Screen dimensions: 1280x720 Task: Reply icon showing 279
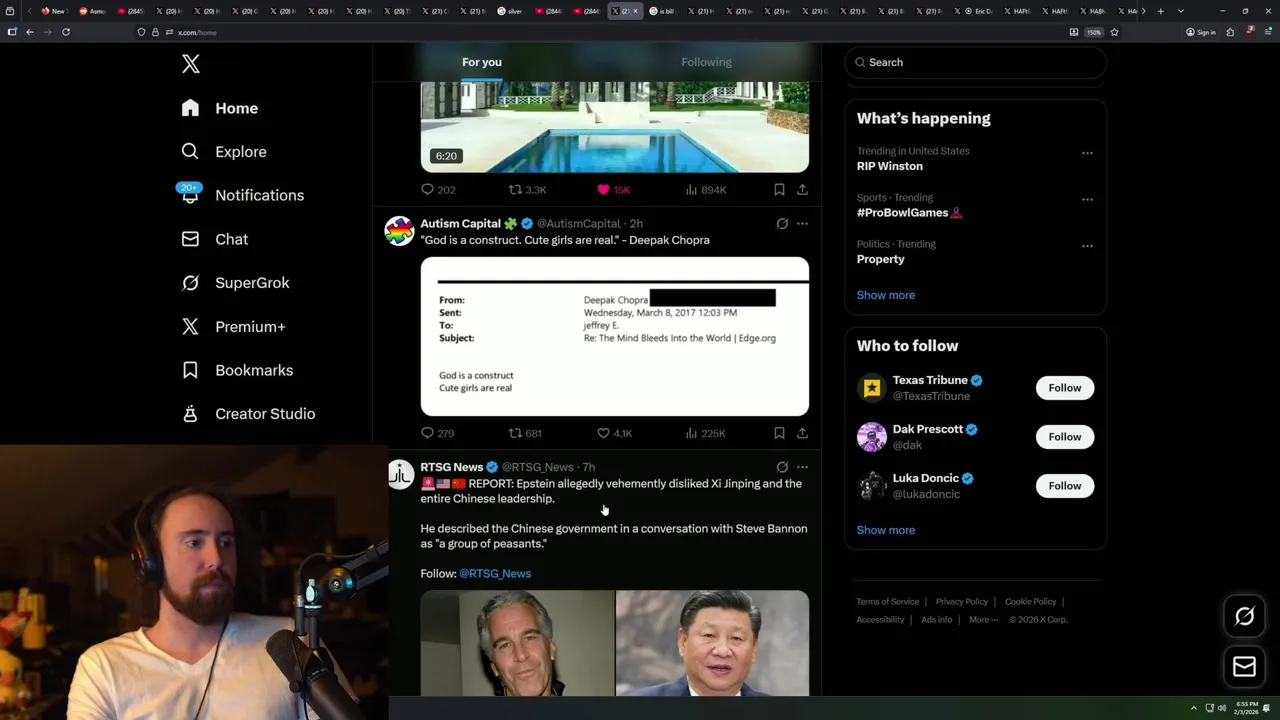pyautogui.click(x=427, y=433)
